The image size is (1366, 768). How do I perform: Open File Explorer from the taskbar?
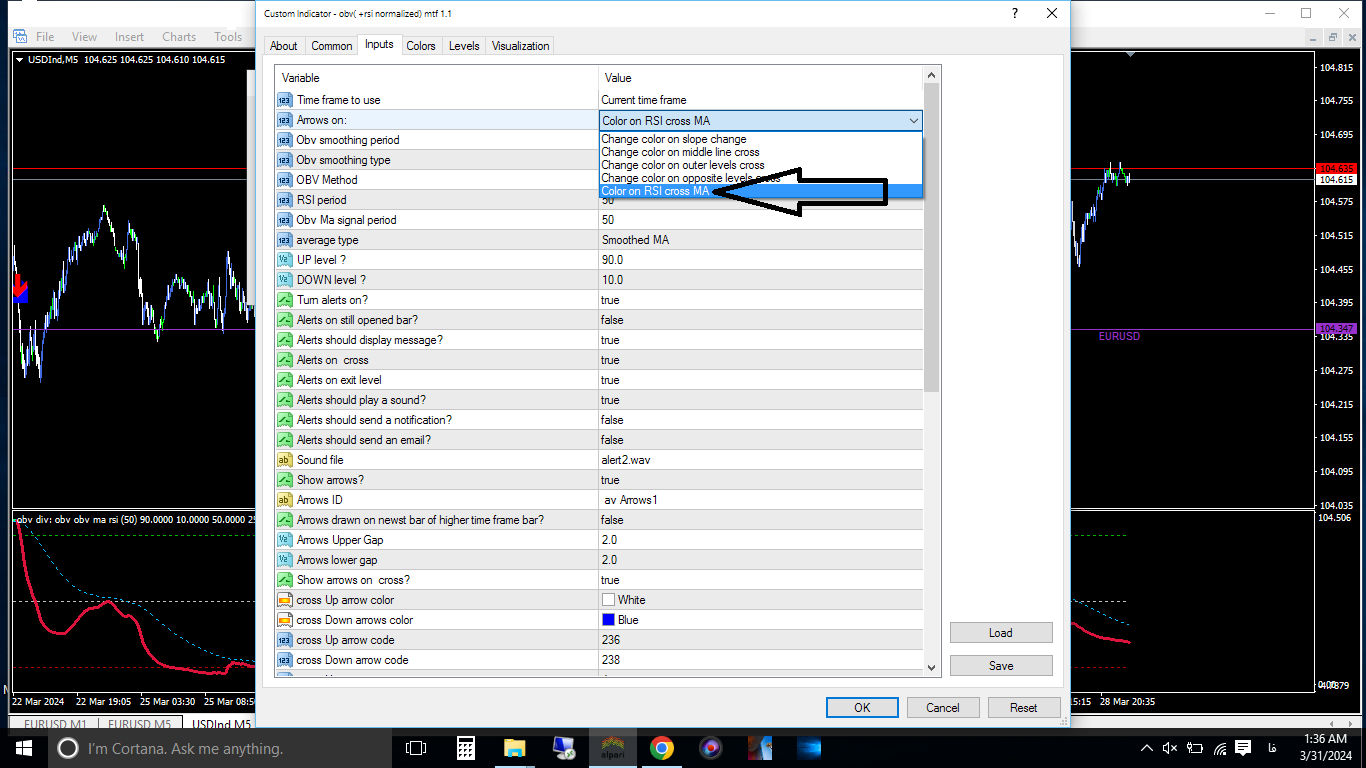tap(514, 748)
